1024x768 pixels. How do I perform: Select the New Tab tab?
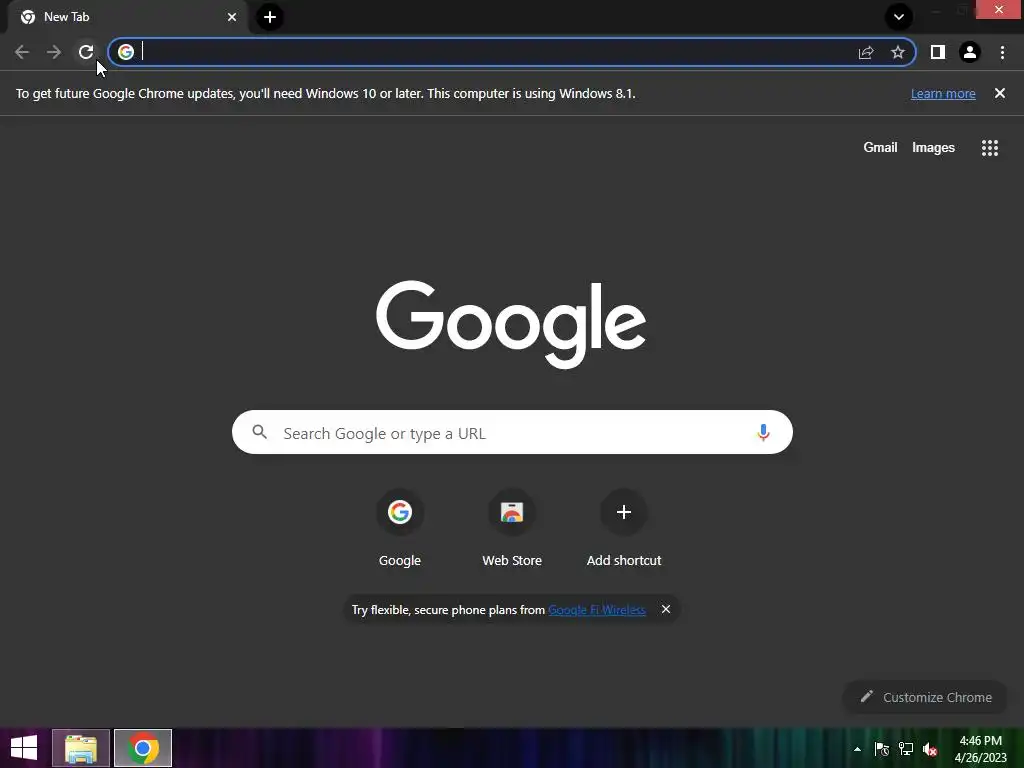(127, 17)
